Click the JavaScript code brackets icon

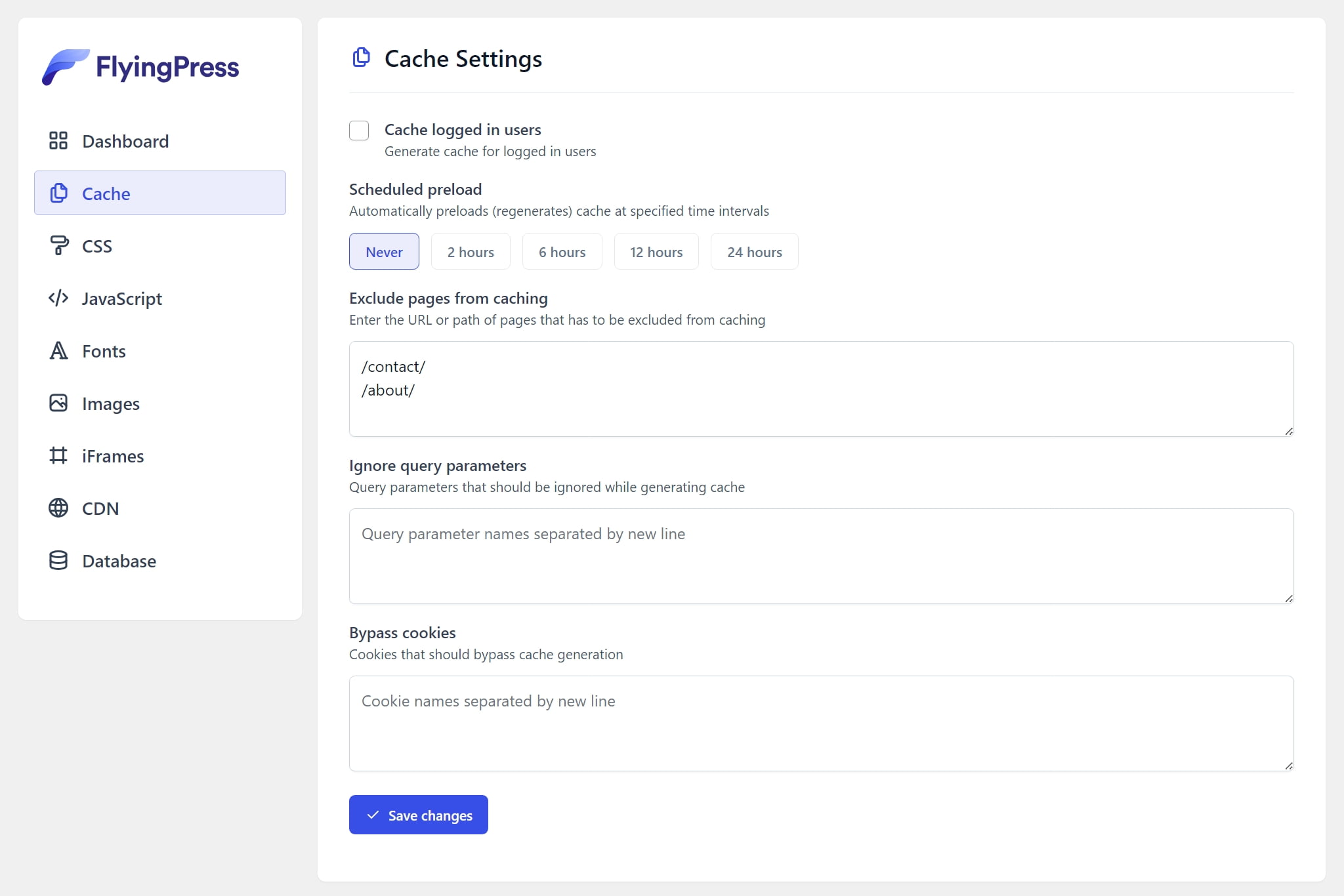coord(58,298)
